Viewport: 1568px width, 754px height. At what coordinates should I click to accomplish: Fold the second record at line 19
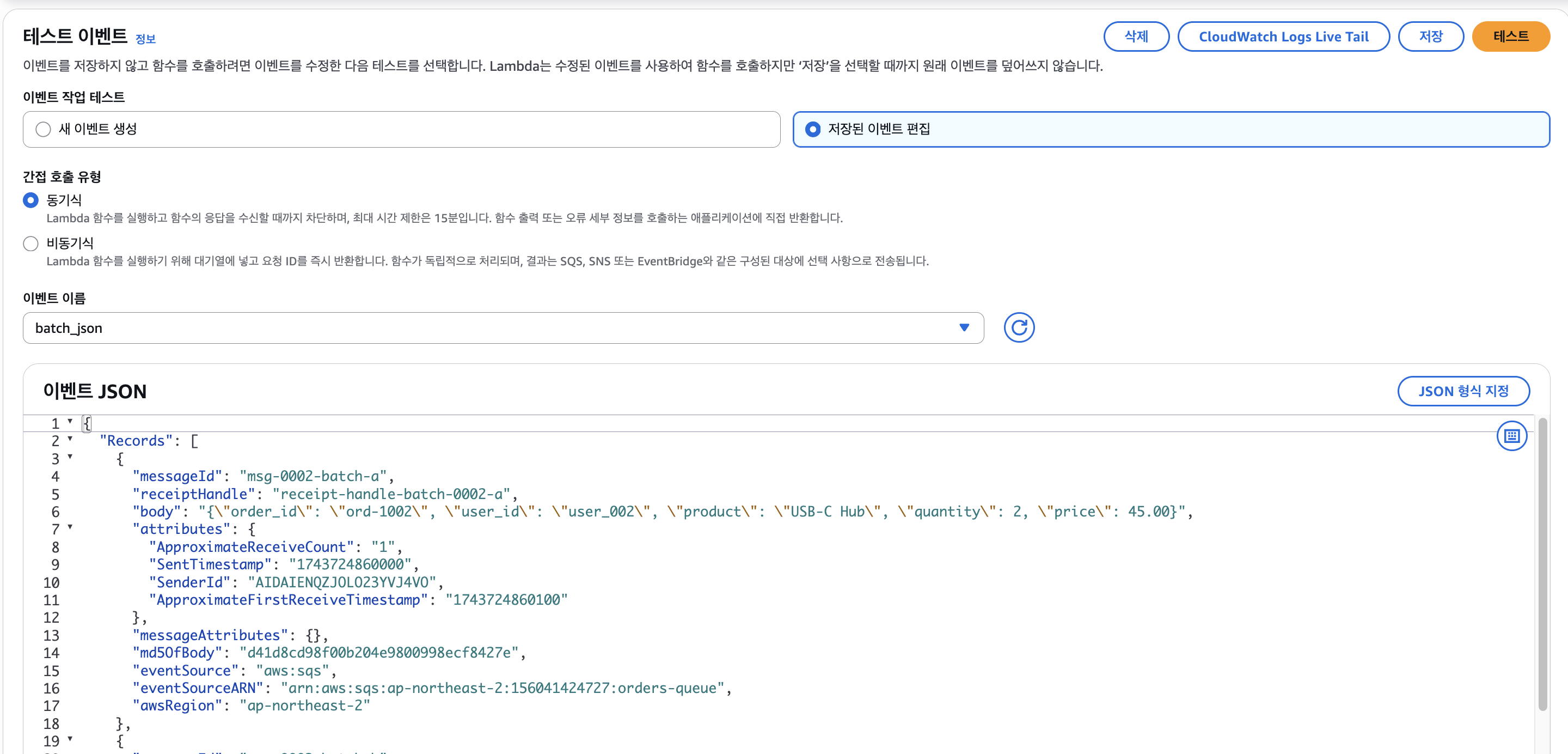click(70, 739)
